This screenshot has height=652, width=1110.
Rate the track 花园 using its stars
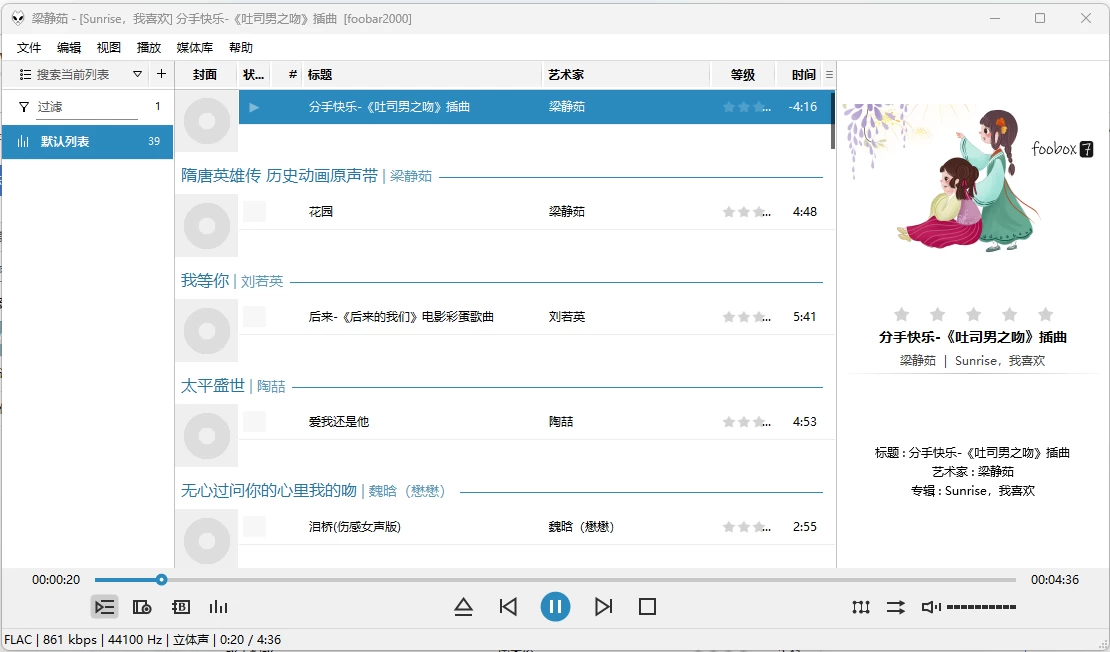tap(744, 211)
